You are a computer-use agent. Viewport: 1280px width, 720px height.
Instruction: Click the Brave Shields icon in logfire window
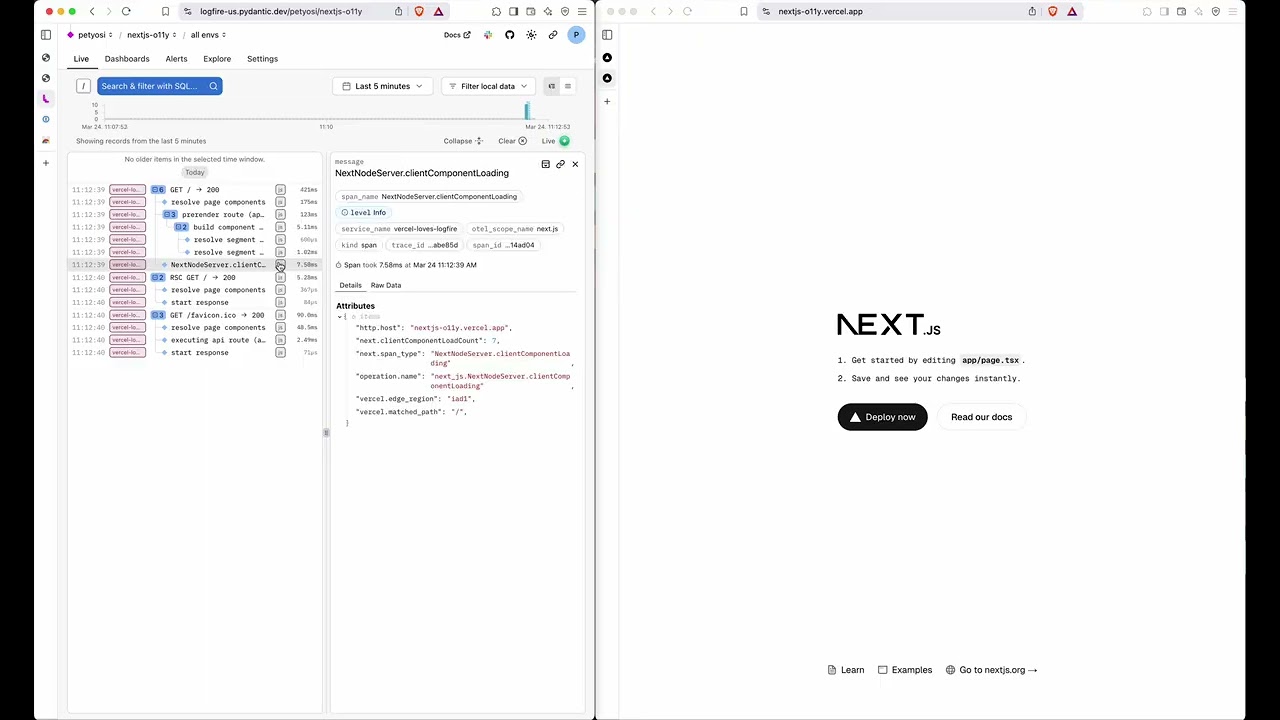point(419,11)
